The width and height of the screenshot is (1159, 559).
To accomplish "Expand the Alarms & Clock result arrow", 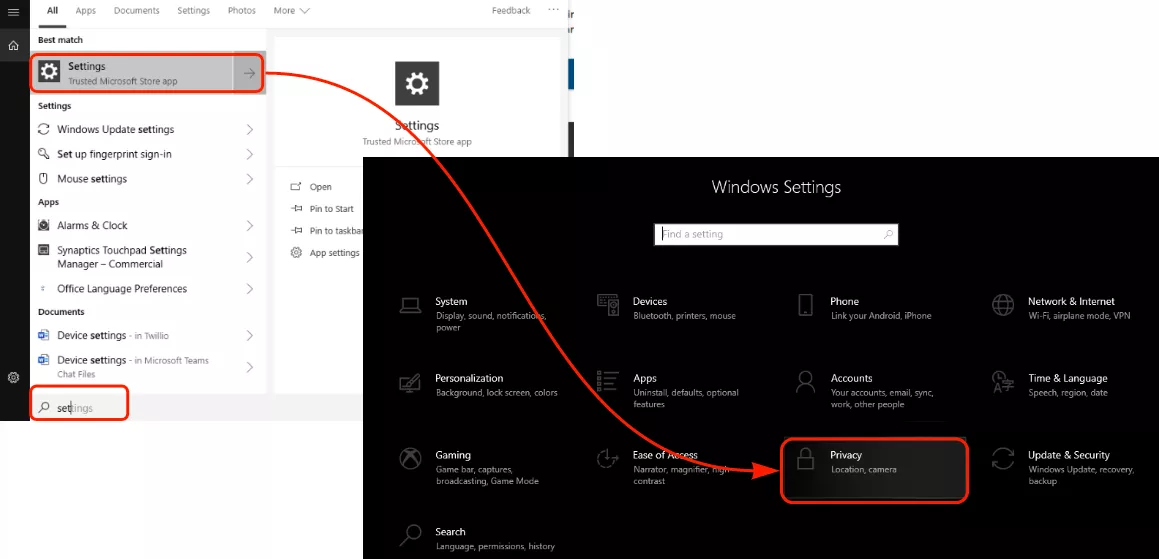I will tap(249, 226).
